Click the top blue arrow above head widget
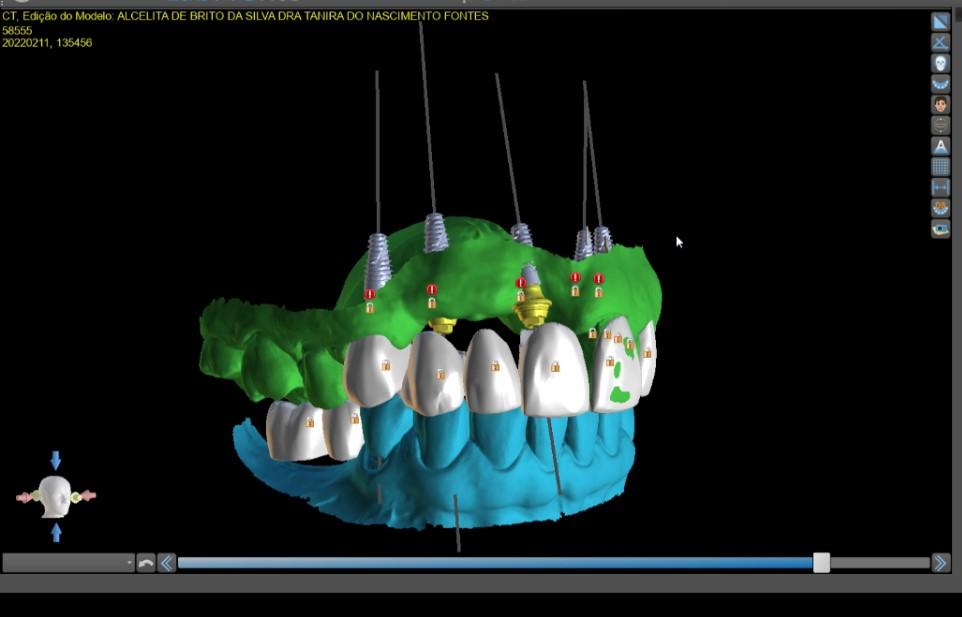Viewport: 962px width, 617px height. [56, 460]
